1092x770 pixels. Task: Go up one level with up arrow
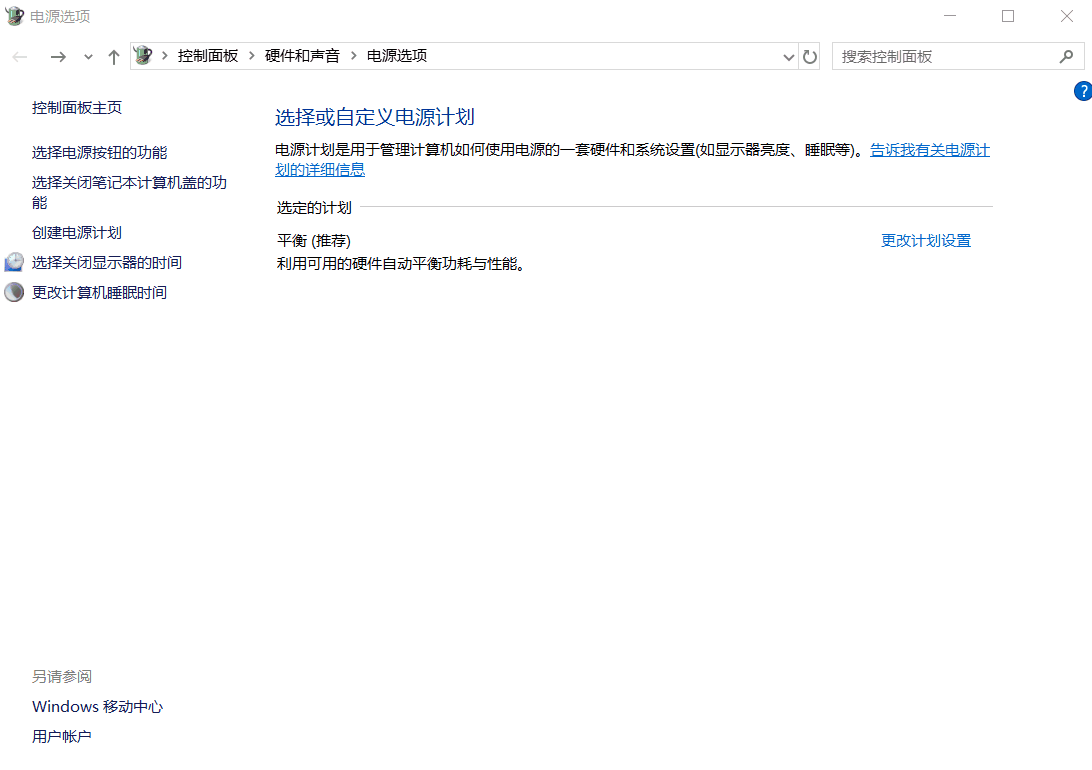point(113,57)
